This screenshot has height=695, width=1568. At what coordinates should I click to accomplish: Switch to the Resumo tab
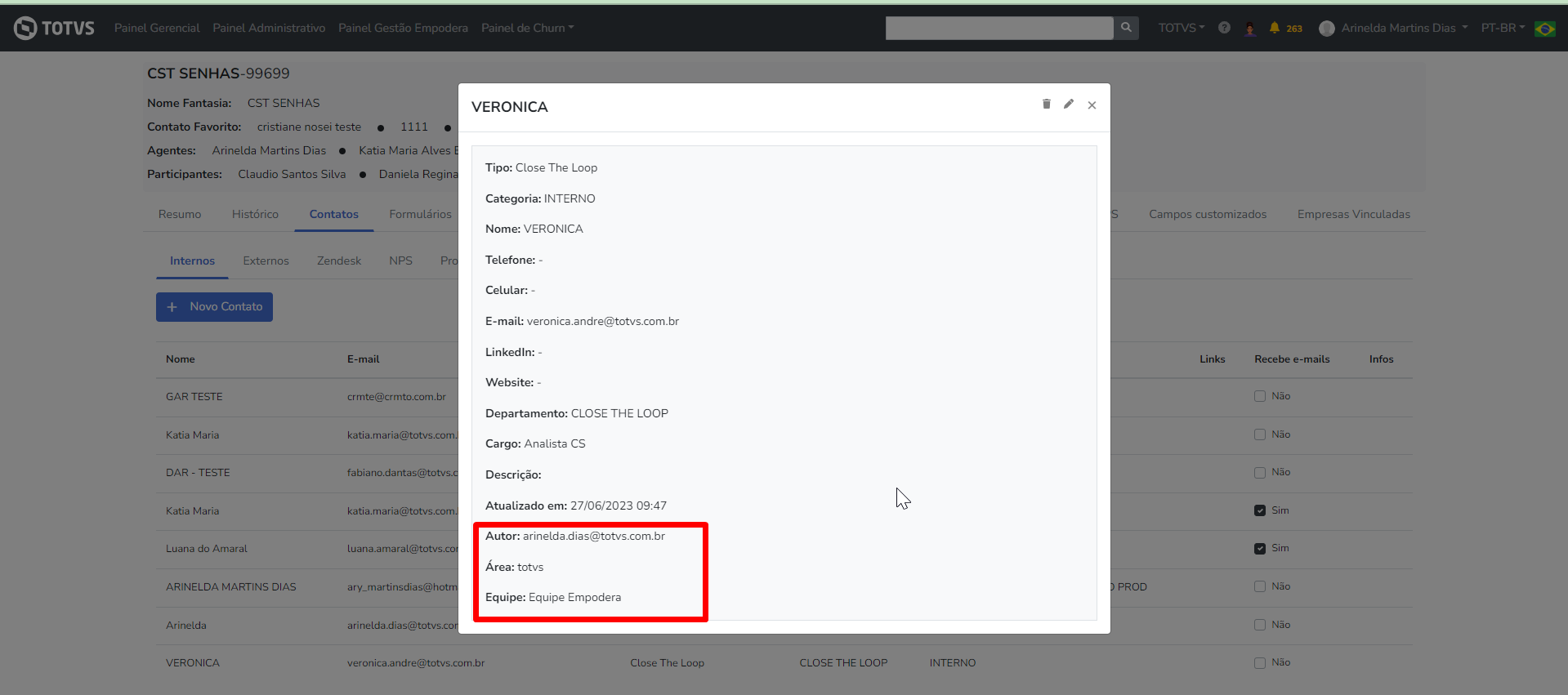click(x=180, y=214)
